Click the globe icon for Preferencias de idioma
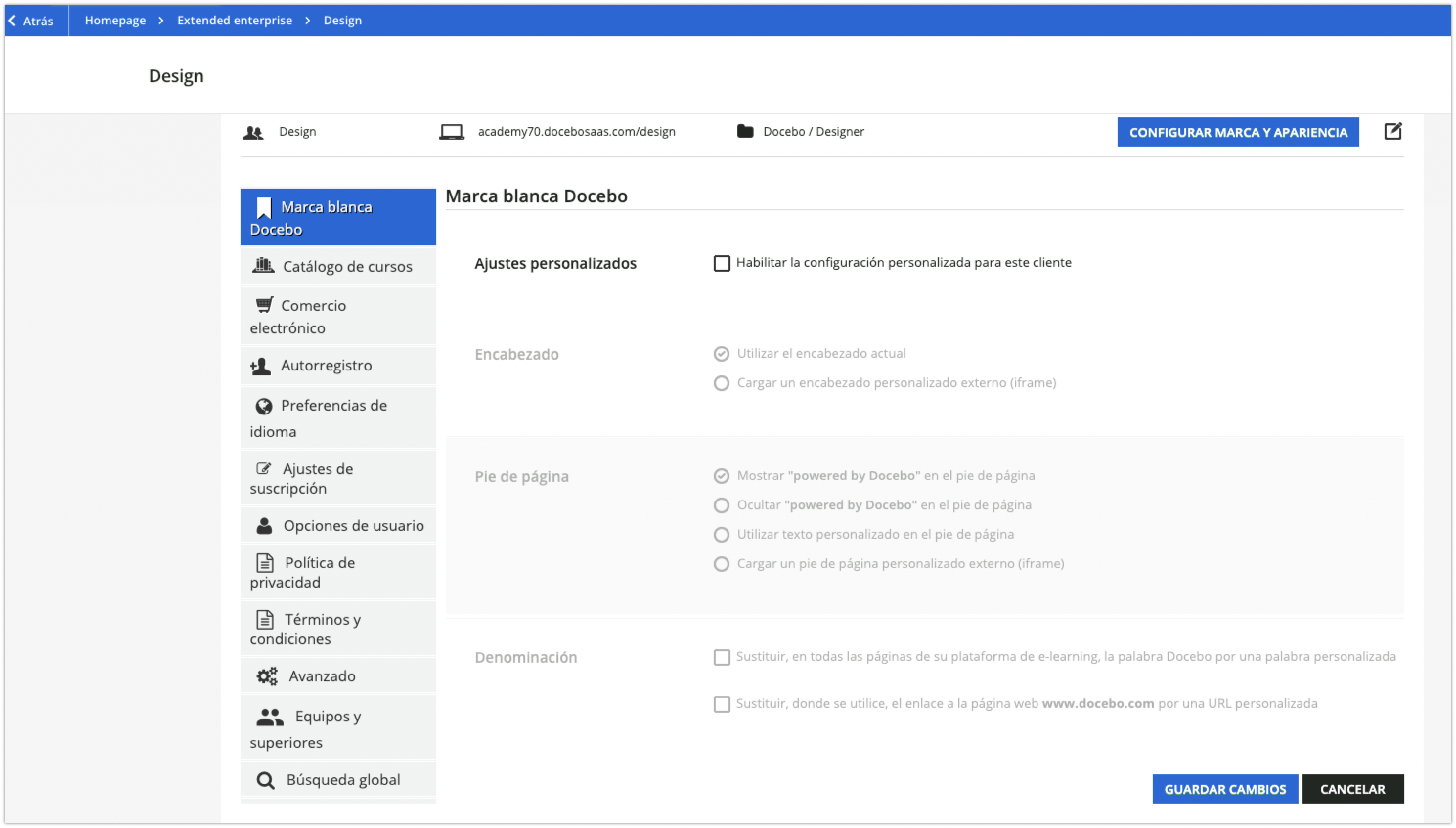Viewport: 1456px width, 828px height. pyautogui.click(x=264, y=406)
